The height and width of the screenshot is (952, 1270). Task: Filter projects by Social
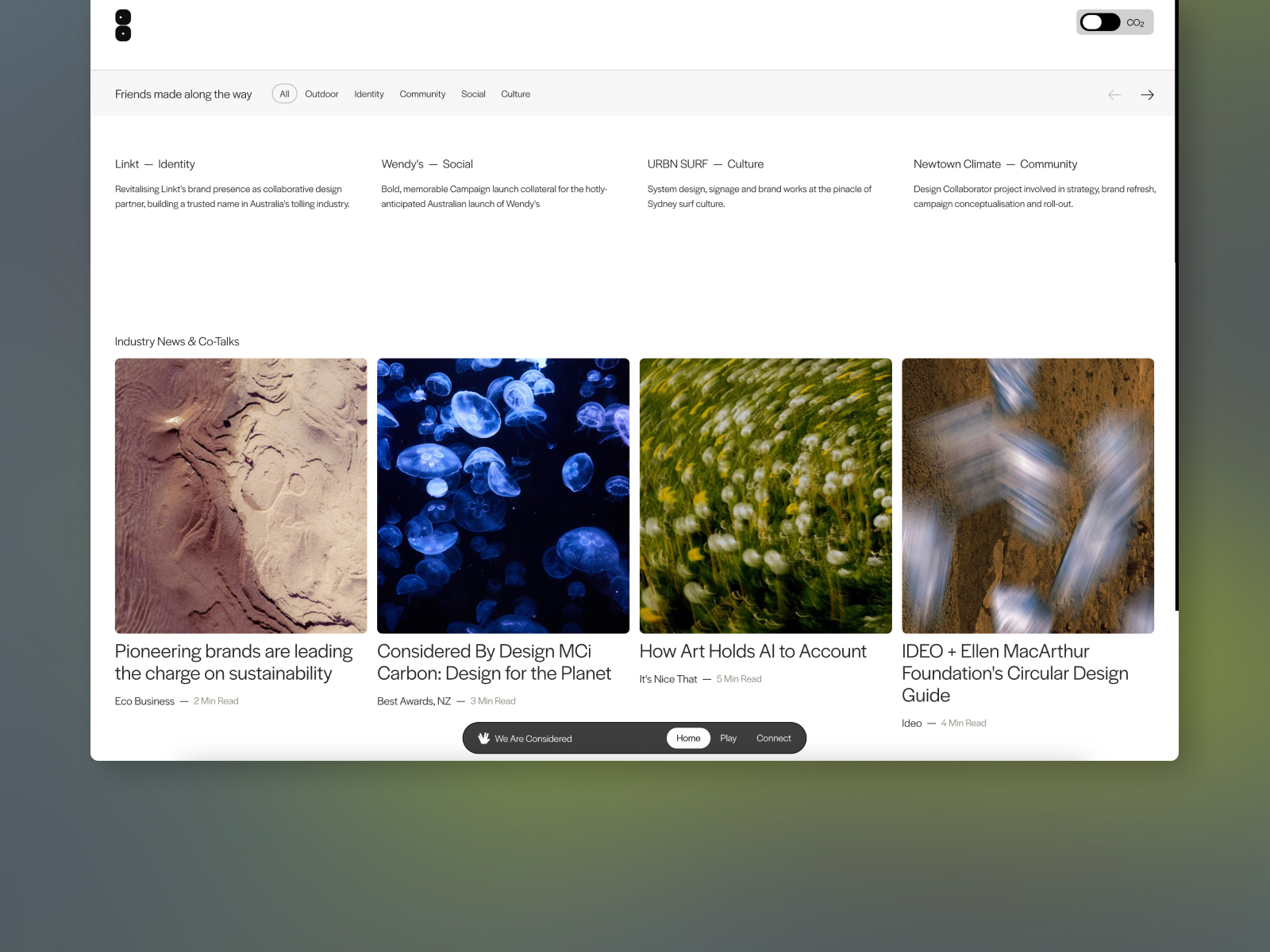coord(473,94)
